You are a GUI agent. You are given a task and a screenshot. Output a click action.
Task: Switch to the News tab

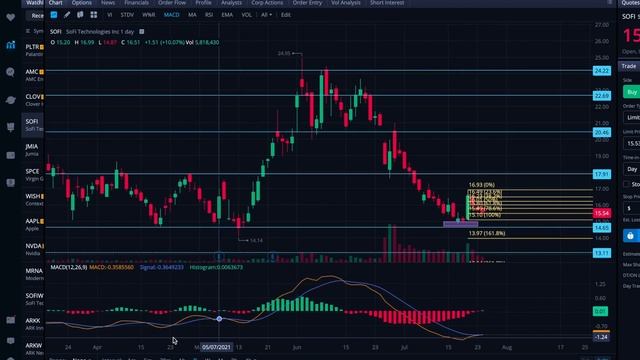(x=108, y=3)
